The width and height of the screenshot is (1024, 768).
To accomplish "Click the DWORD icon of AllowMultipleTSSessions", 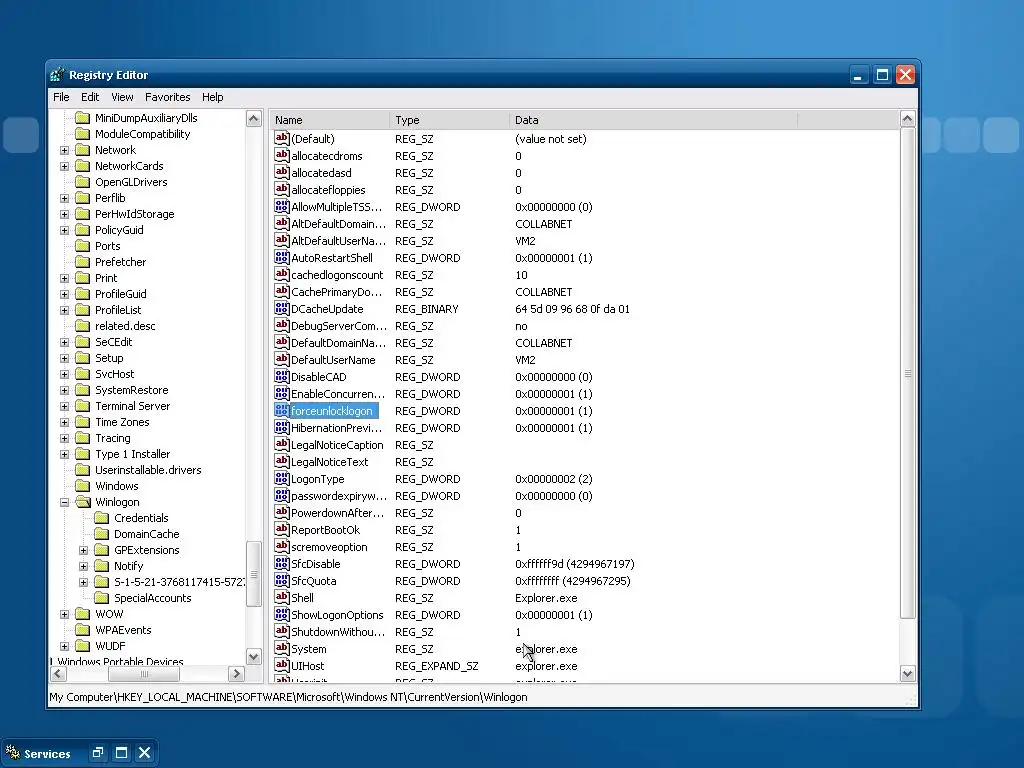I will [x=281, y=206].
